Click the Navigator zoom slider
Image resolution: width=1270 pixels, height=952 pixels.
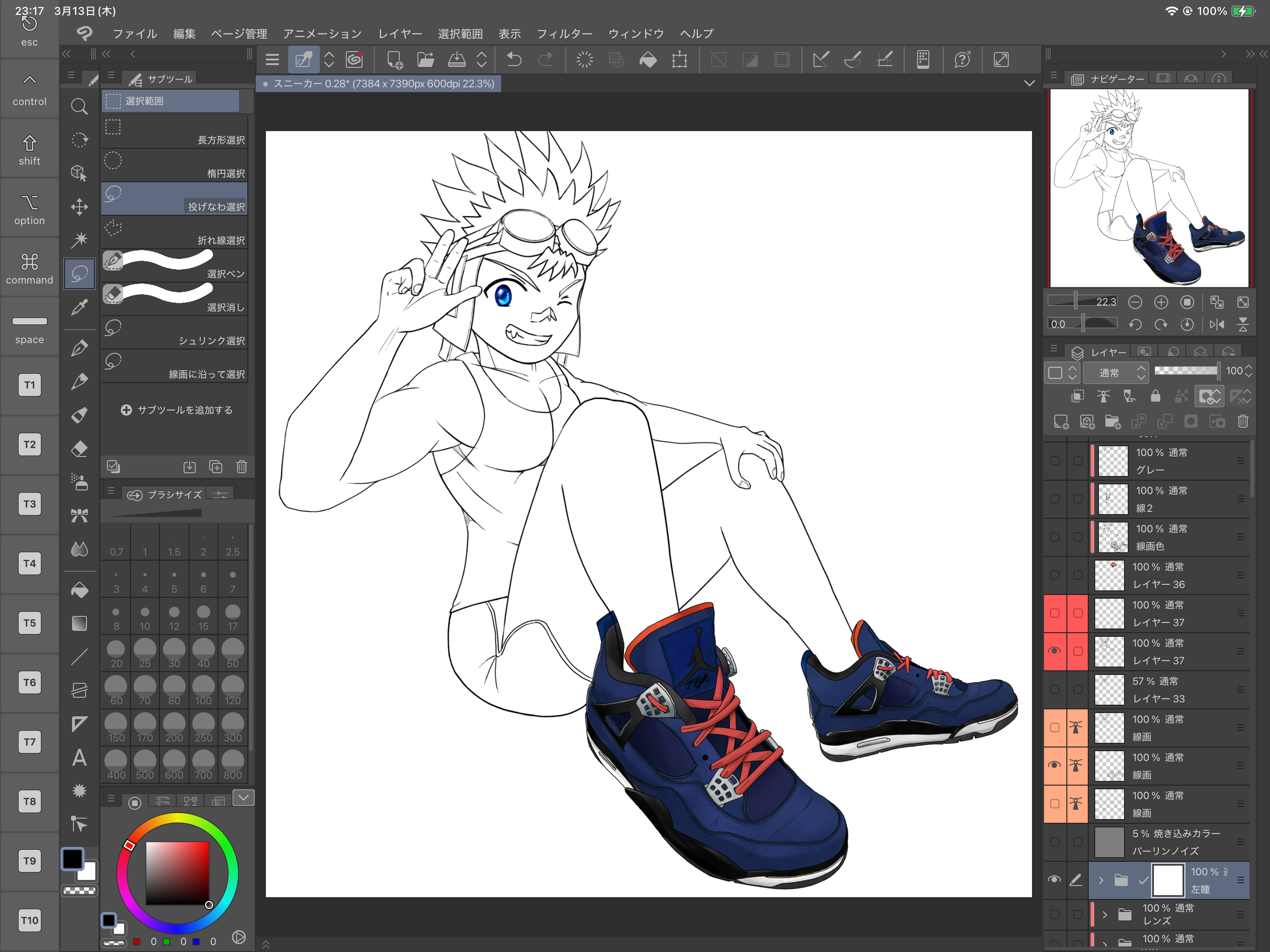pos(1083,301)
